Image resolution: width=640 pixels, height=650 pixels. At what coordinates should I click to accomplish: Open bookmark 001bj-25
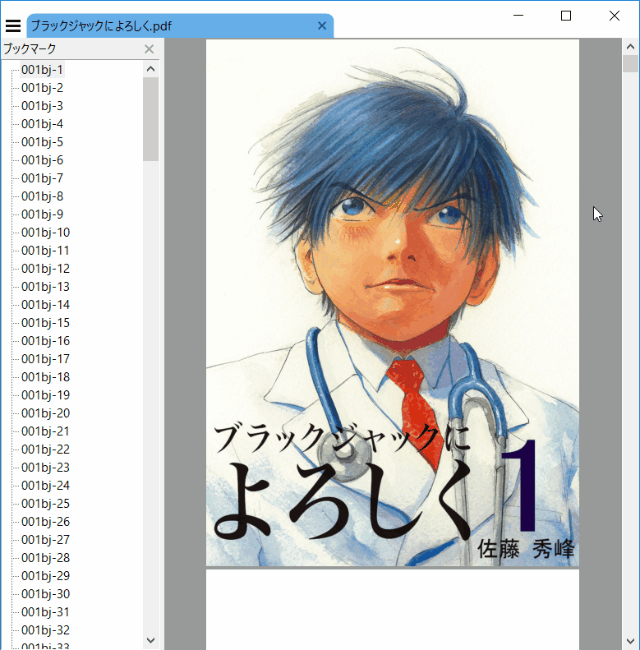coord(45,504)
